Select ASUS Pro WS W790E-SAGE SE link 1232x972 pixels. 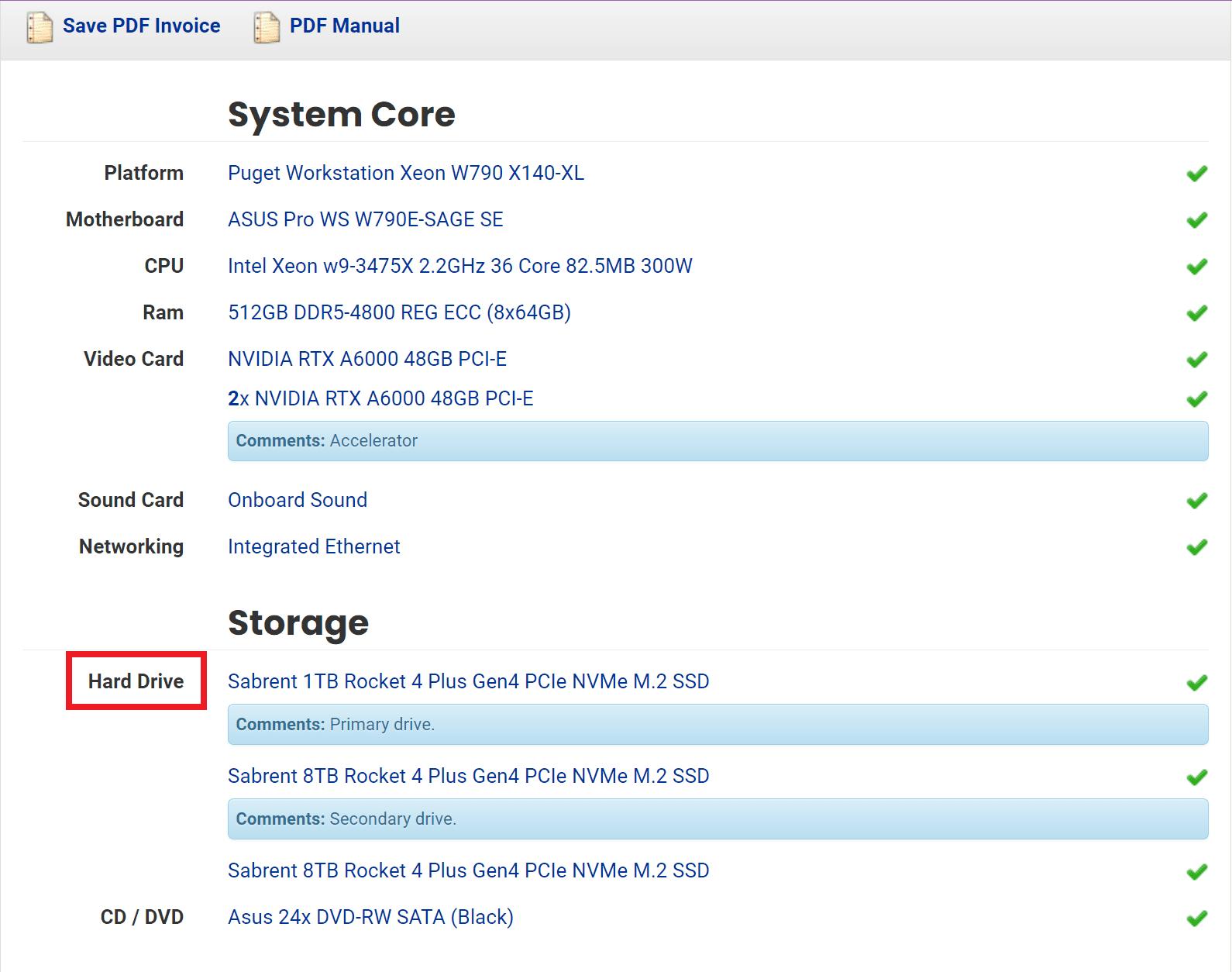point(365,219)
